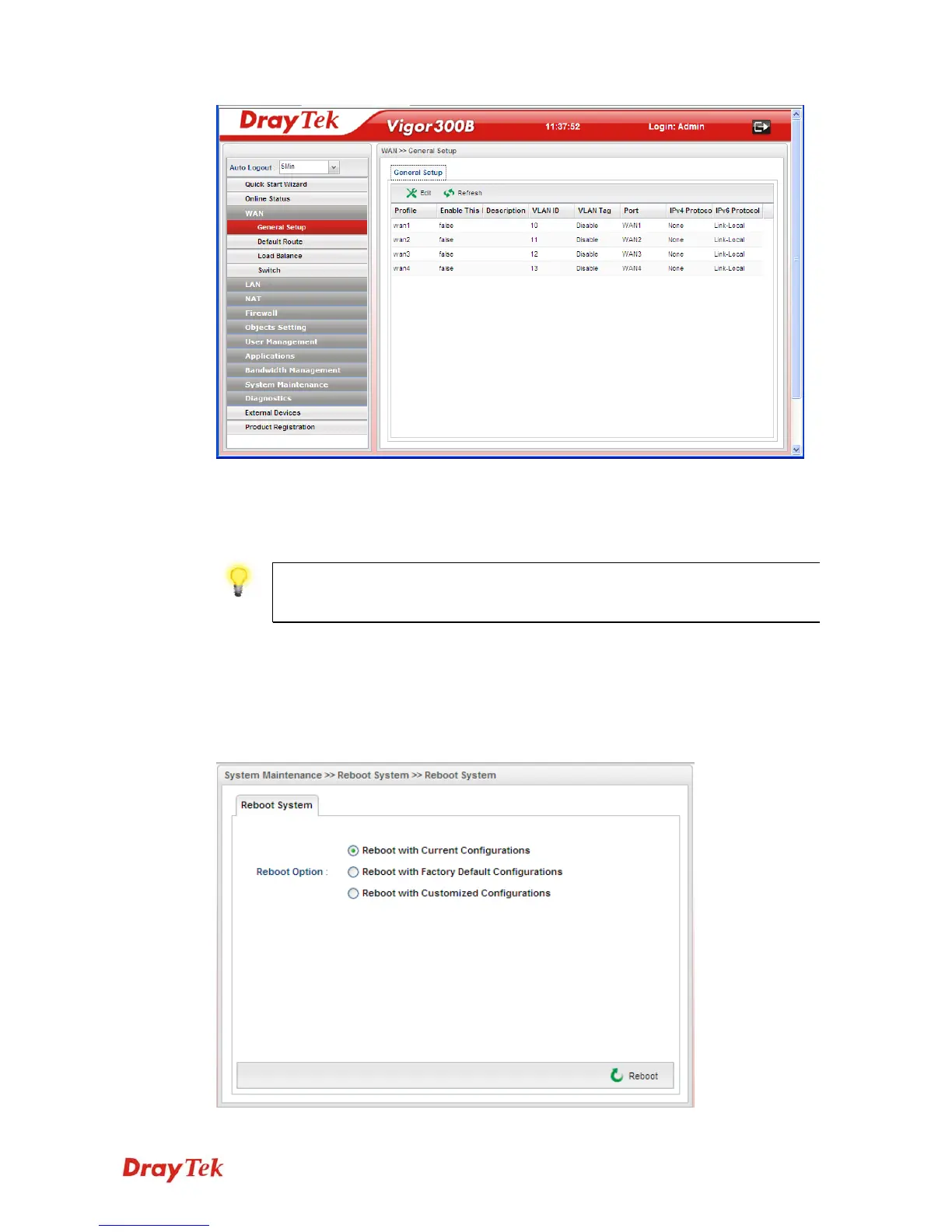Expand Bandwidth Management menu section

tap(297, 370)
